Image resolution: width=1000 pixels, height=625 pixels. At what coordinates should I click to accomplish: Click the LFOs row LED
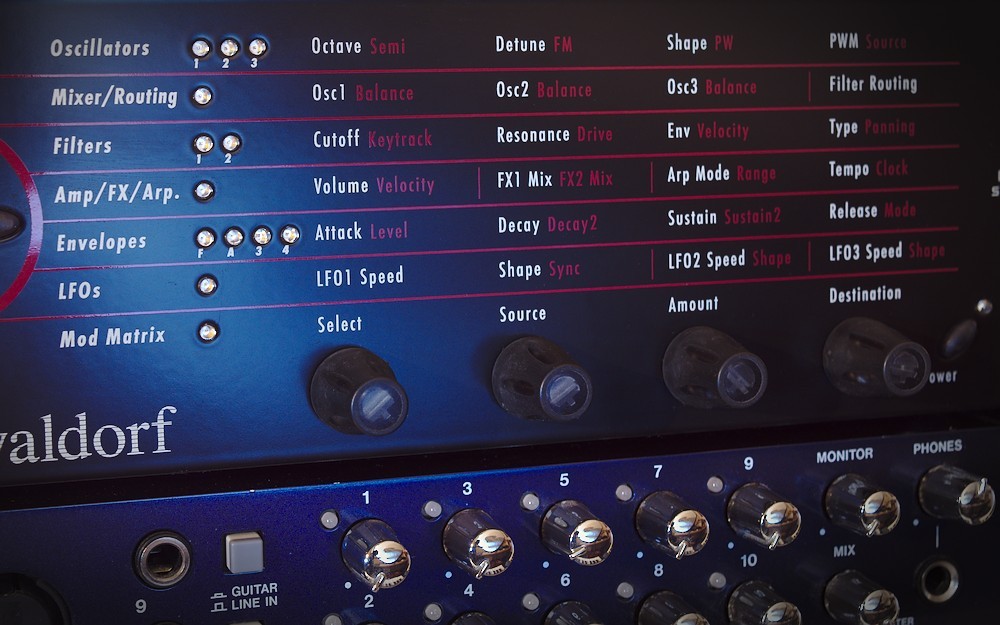[207, 285]
